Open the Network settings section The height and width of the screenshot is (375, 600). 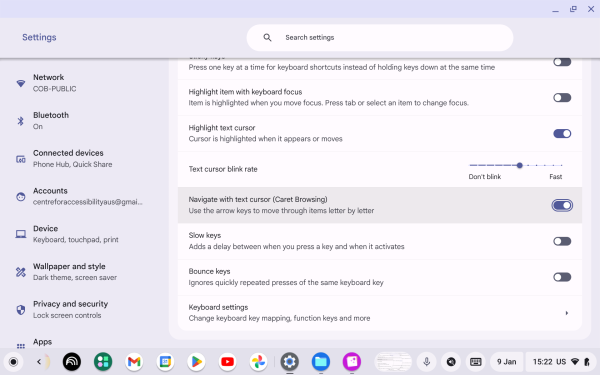point(84,83)
